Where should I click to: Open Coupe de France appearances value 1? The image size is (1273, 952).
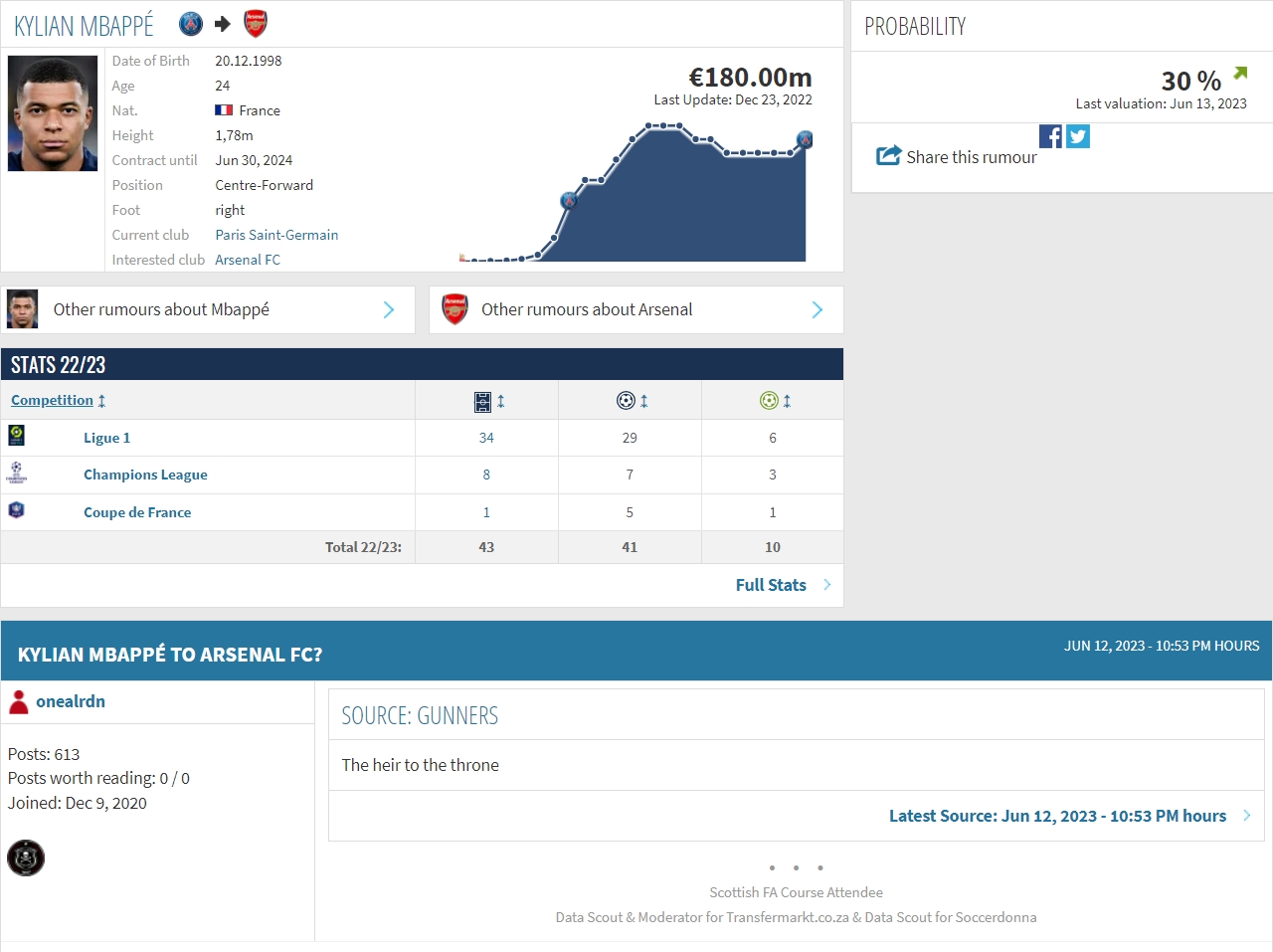[486, 512]
